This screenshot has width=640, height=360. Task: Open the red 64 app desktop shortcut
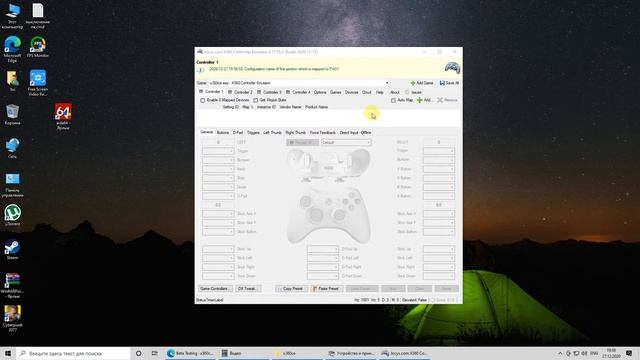63,116
